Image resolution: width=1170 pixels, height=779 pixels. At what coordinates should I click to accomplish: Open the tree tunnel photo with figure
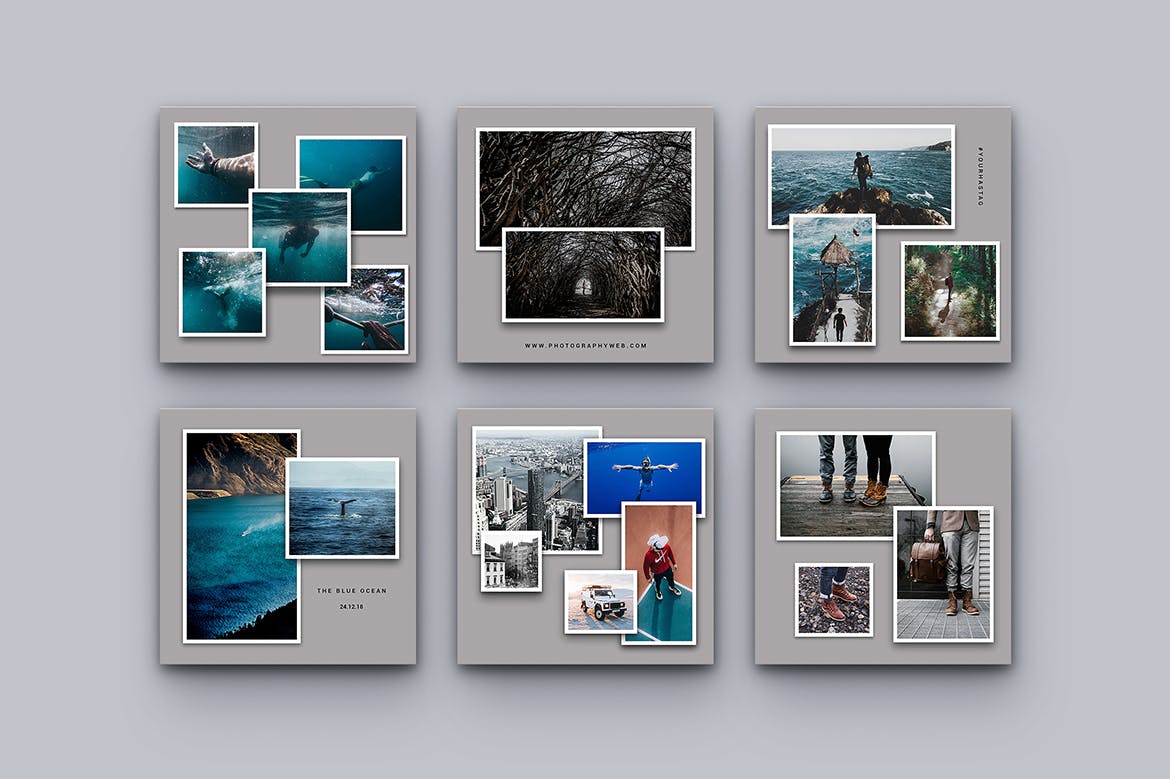point(583,275)
